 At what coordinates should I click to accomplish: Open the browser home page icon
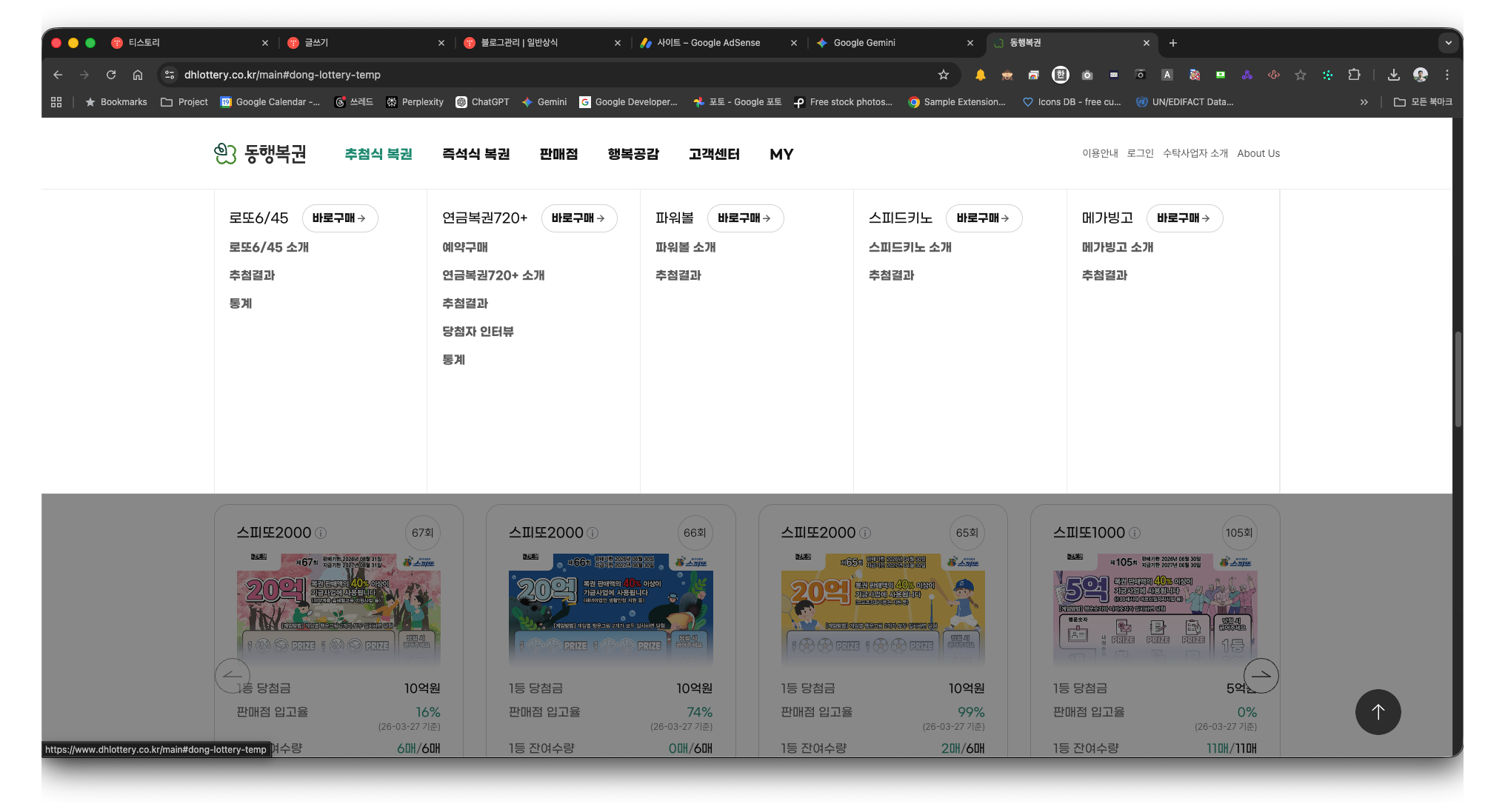coord(138,75)
